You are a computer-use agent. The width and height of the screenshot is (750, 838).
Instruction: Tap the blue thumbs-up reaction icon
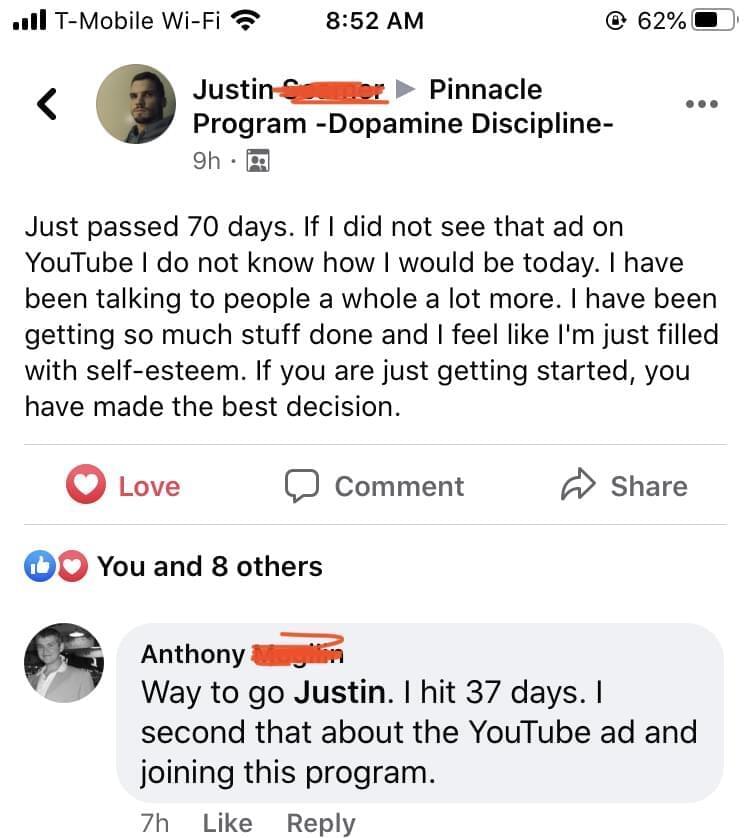(x=39, y=566)
